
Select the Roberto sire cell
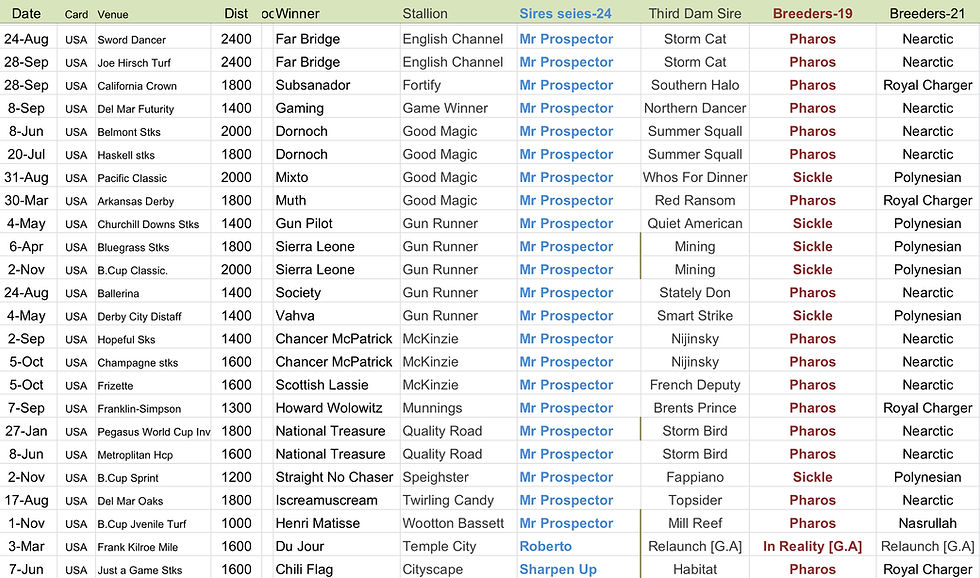coord(546,546)
